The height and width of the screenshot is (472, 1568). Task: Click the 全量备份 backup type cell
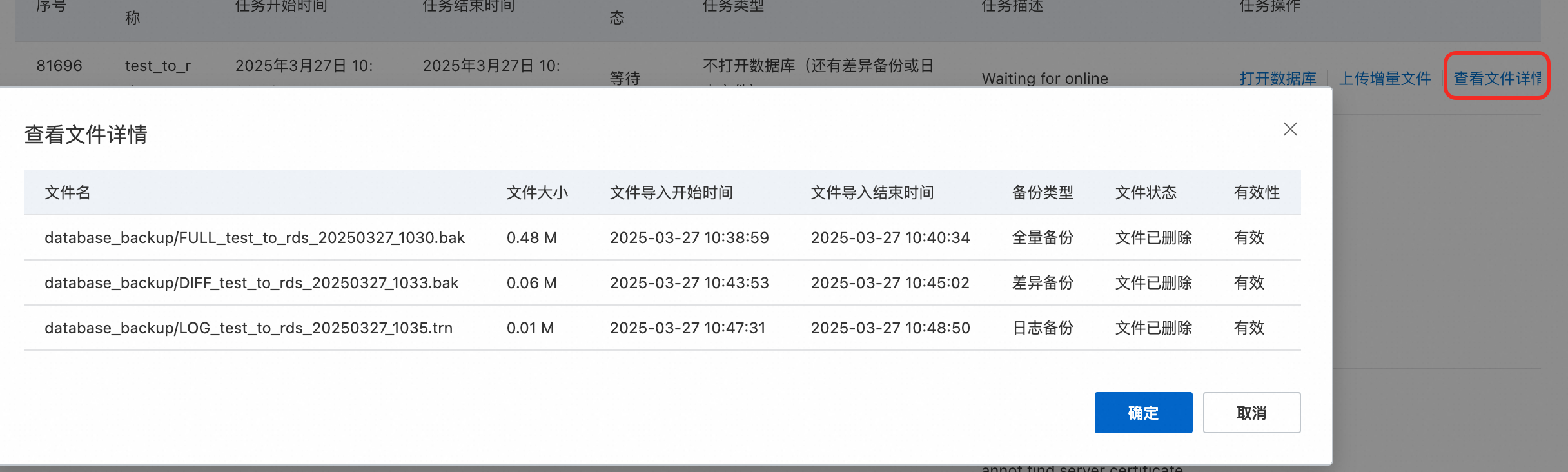pyautogui.click(x=1043, y=238)
